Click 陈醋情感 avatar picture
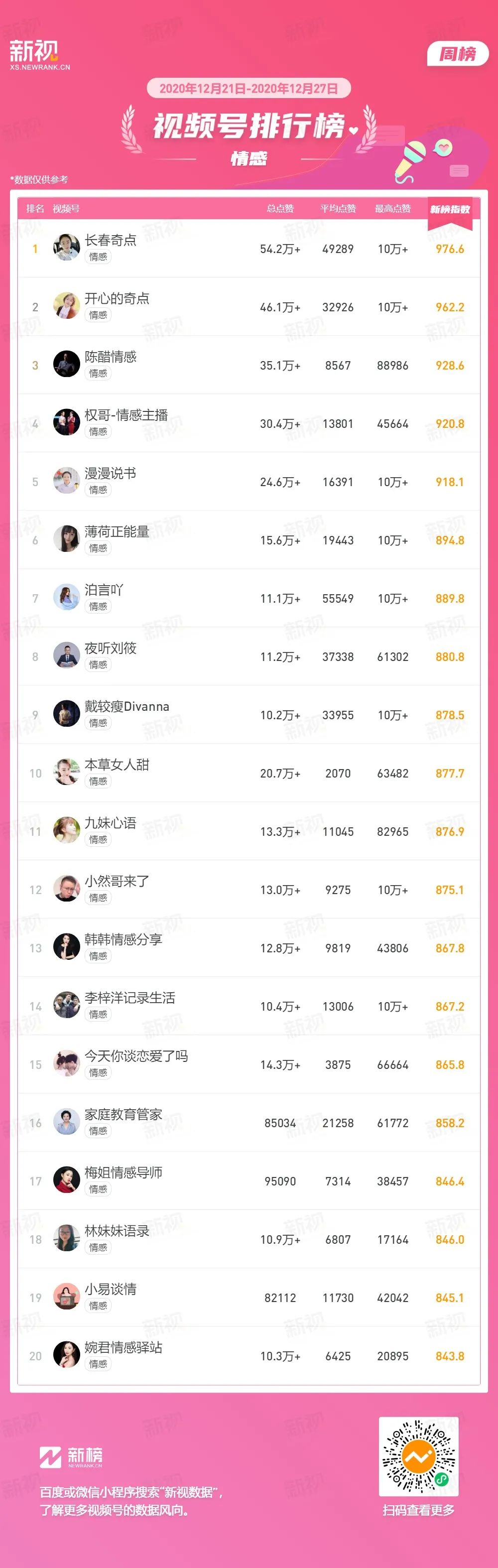498x1568 pixels. pyautogui.click(x=66, y=365)
